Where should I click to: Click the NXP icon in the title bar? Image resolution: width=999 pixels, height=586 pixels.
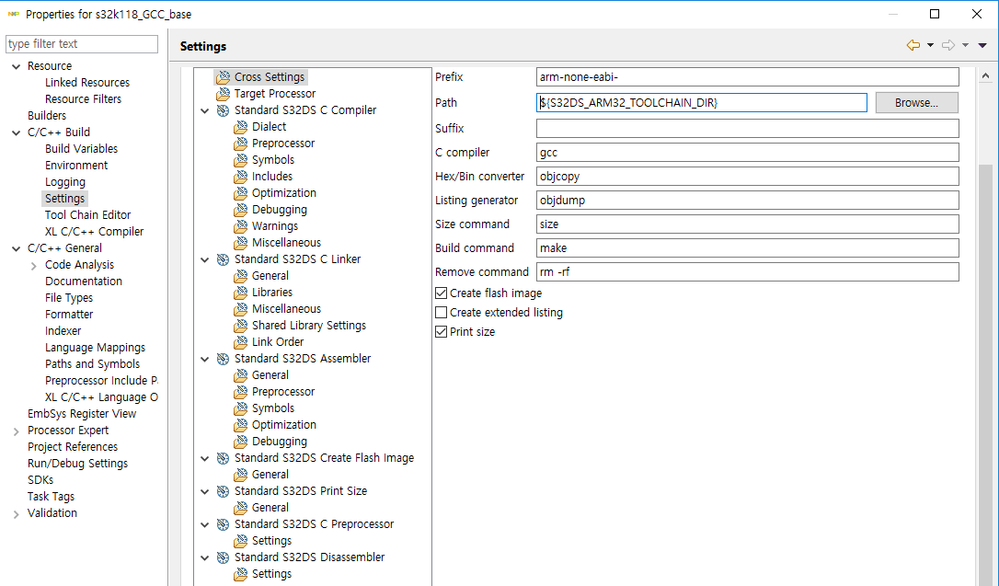click(x=13, y=14)
